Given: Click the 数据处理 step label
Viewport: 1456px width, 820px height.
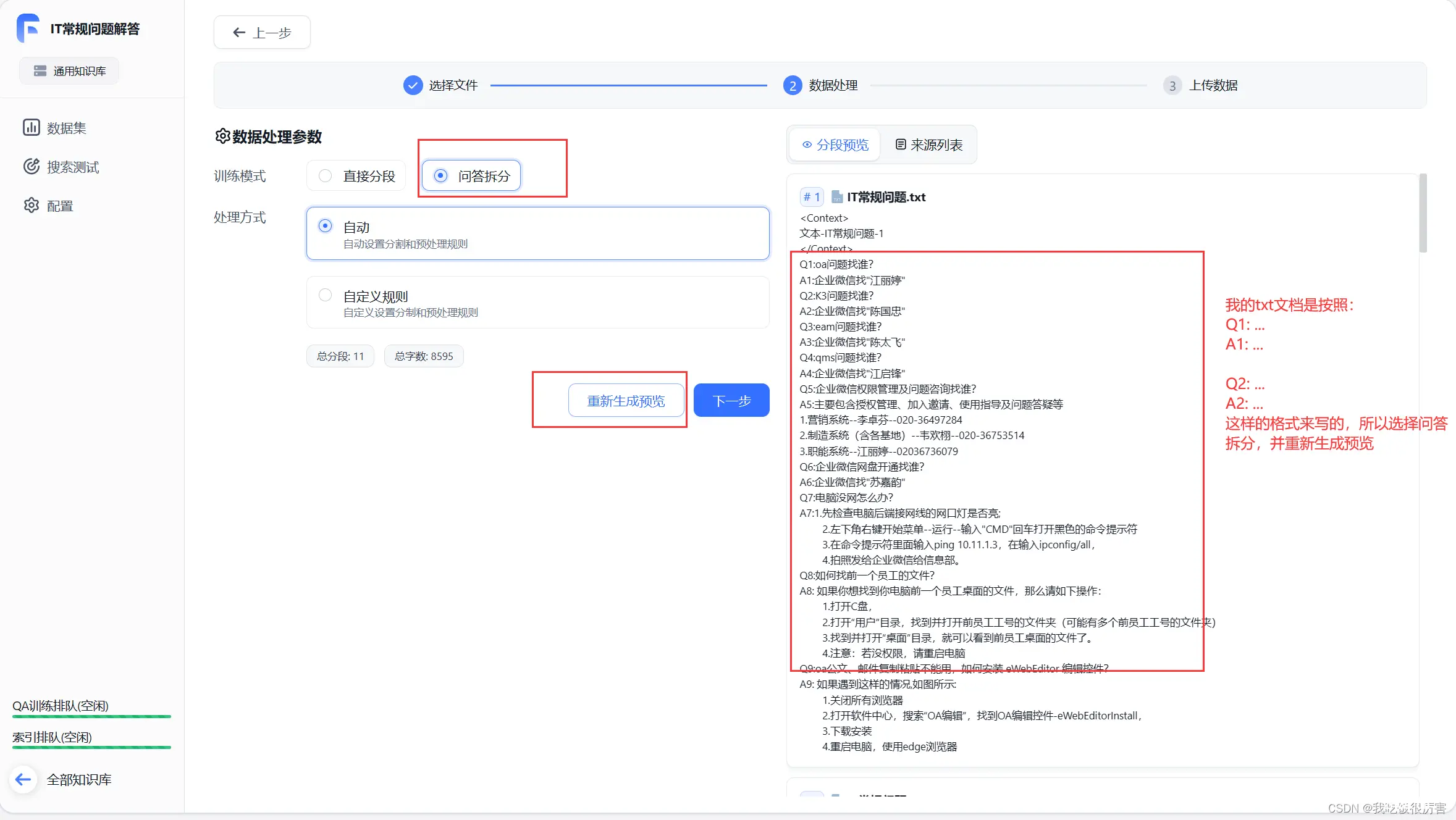Looking at the screenshot, I should click(833, 85).
